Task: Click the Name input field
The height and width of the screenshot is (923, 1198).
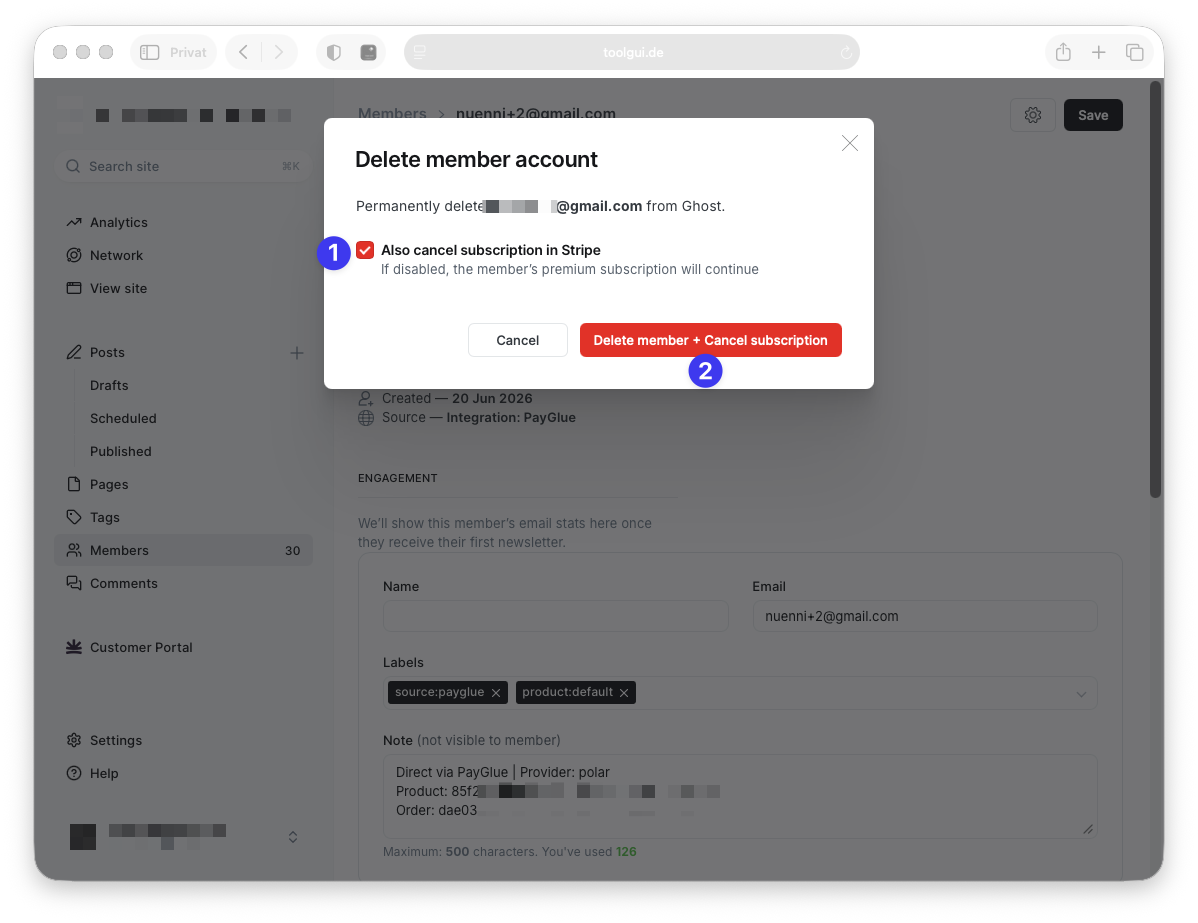Action: click(x=555, y=616)
